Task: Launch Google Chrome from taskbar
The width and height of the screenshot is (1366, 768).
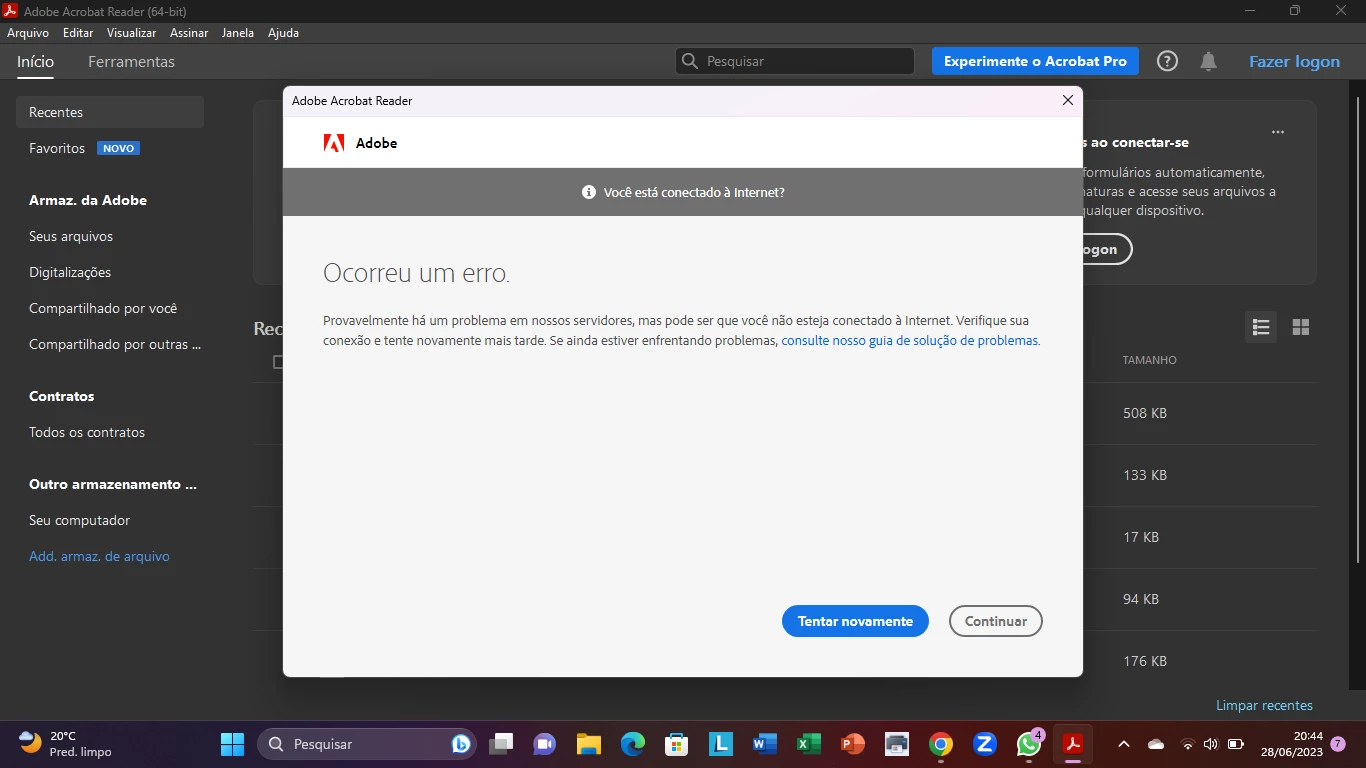Action: pos(940,744)
